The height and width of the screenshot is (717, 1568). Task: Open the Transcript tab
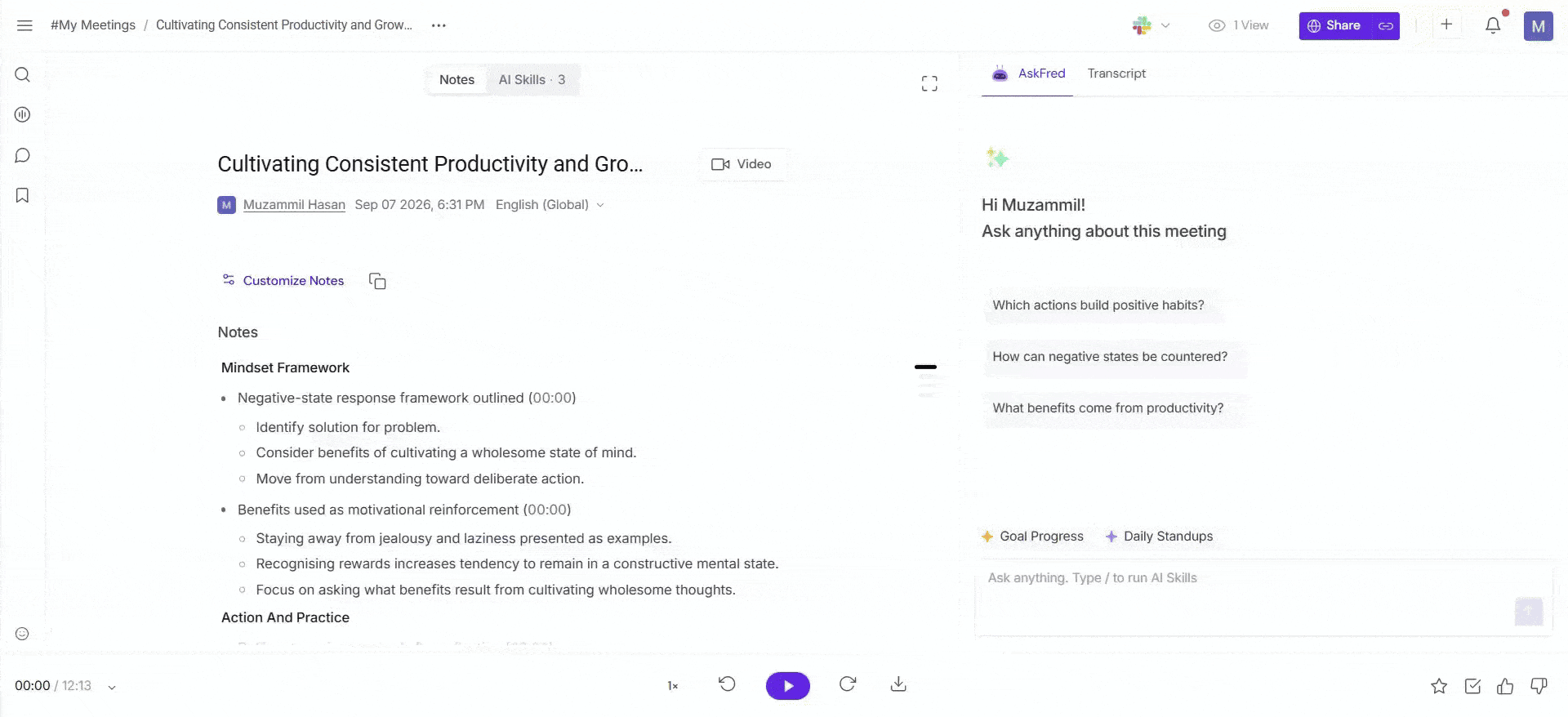(x=1116, y=73)
